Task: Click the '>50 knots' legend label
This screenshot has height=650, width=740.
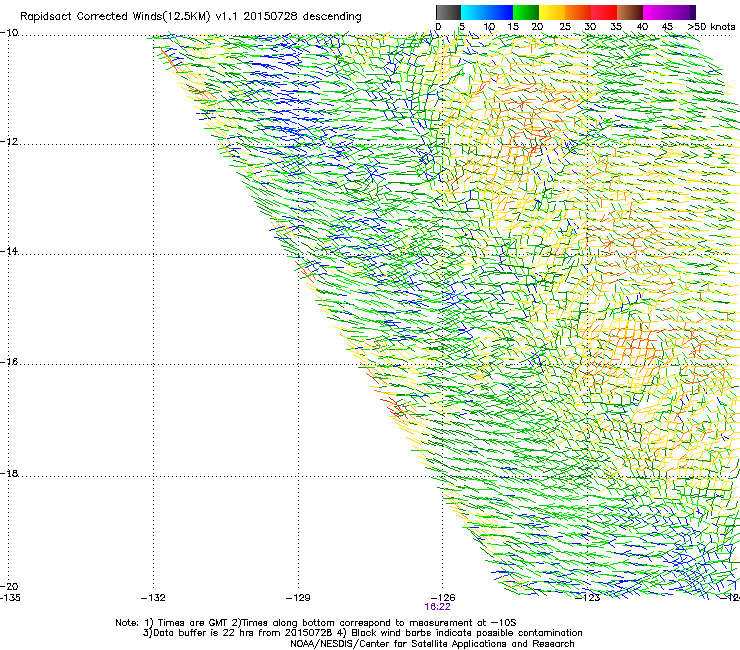Action: pos(711,27)
